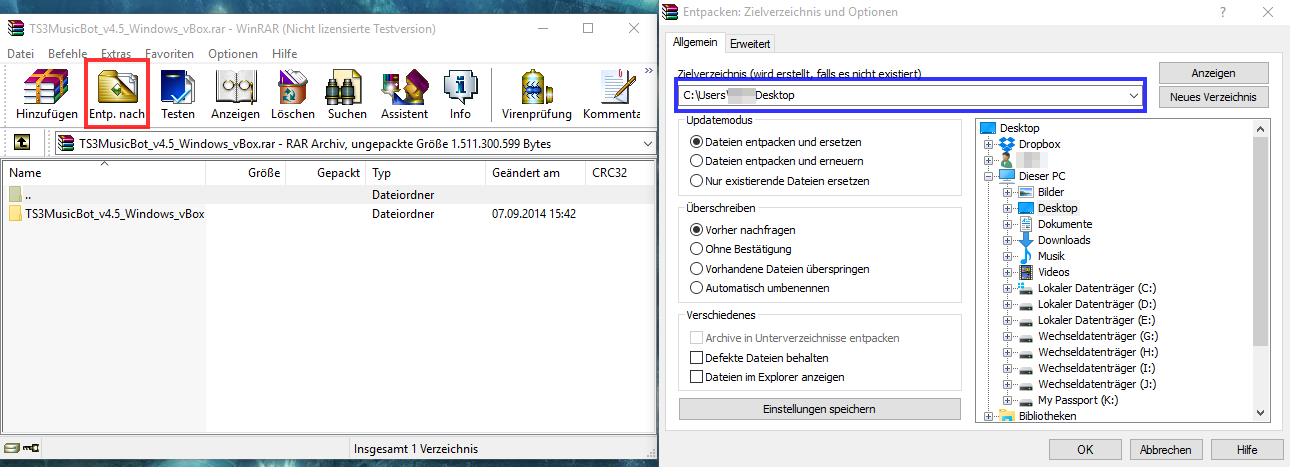Click the Downloads arrow icon in tree

1026,240
